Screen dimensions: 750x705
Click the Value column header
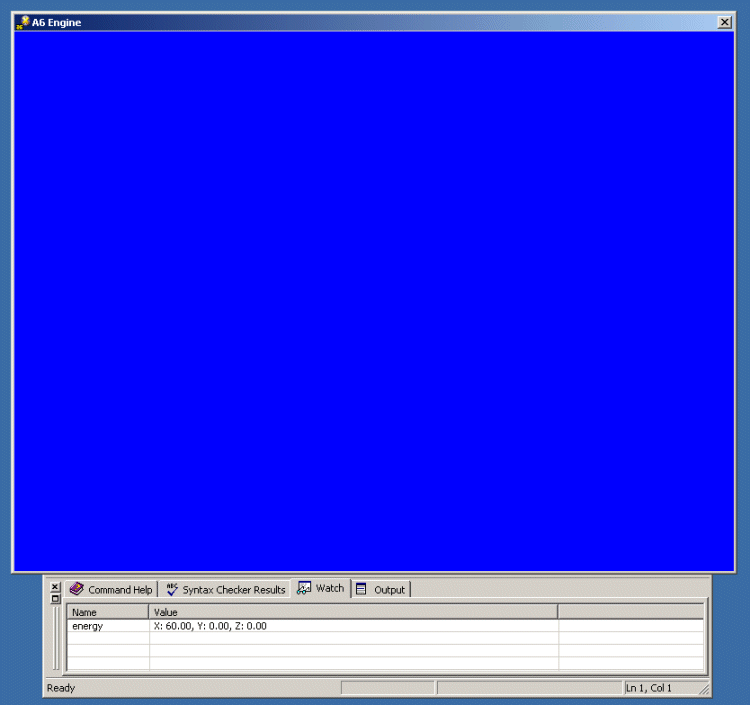pyautogui.click(x=352, y=611)
